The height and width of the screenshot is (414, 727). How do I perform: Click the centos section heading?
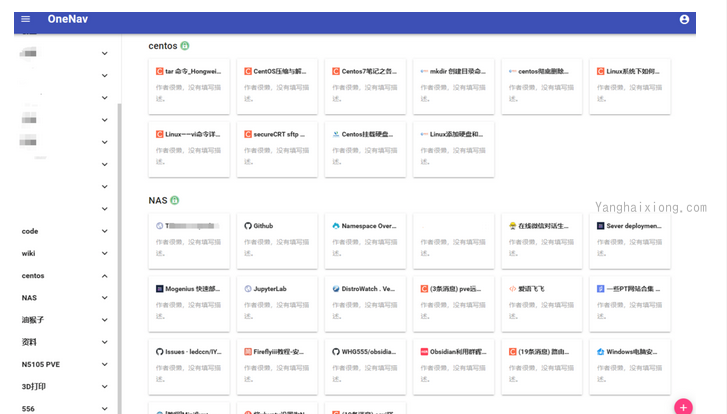tap(163, 46)
